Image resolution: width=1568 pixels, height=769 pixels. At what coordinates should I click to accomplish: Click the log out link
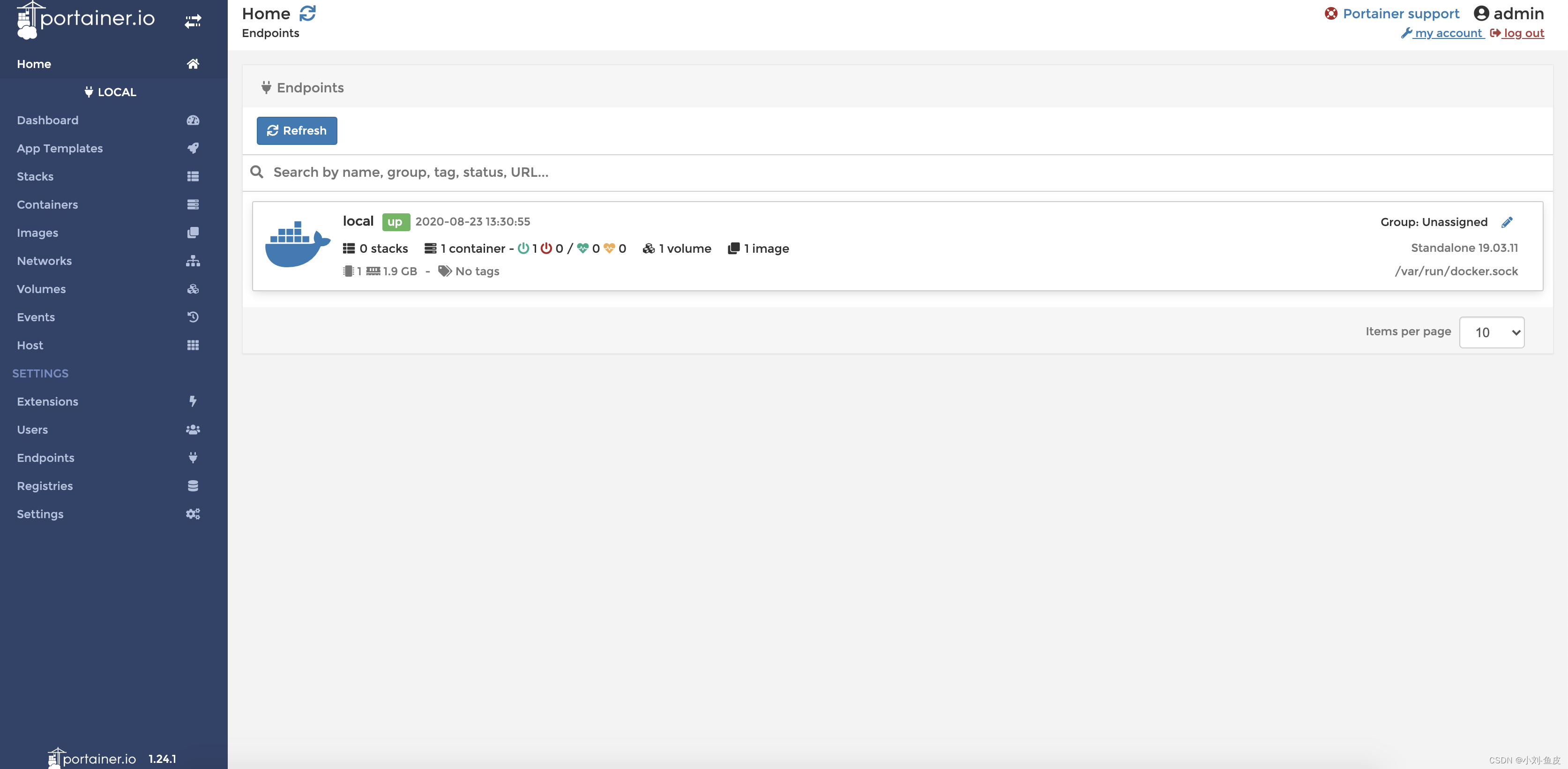pyautogui.click(x=1523, y=33)
